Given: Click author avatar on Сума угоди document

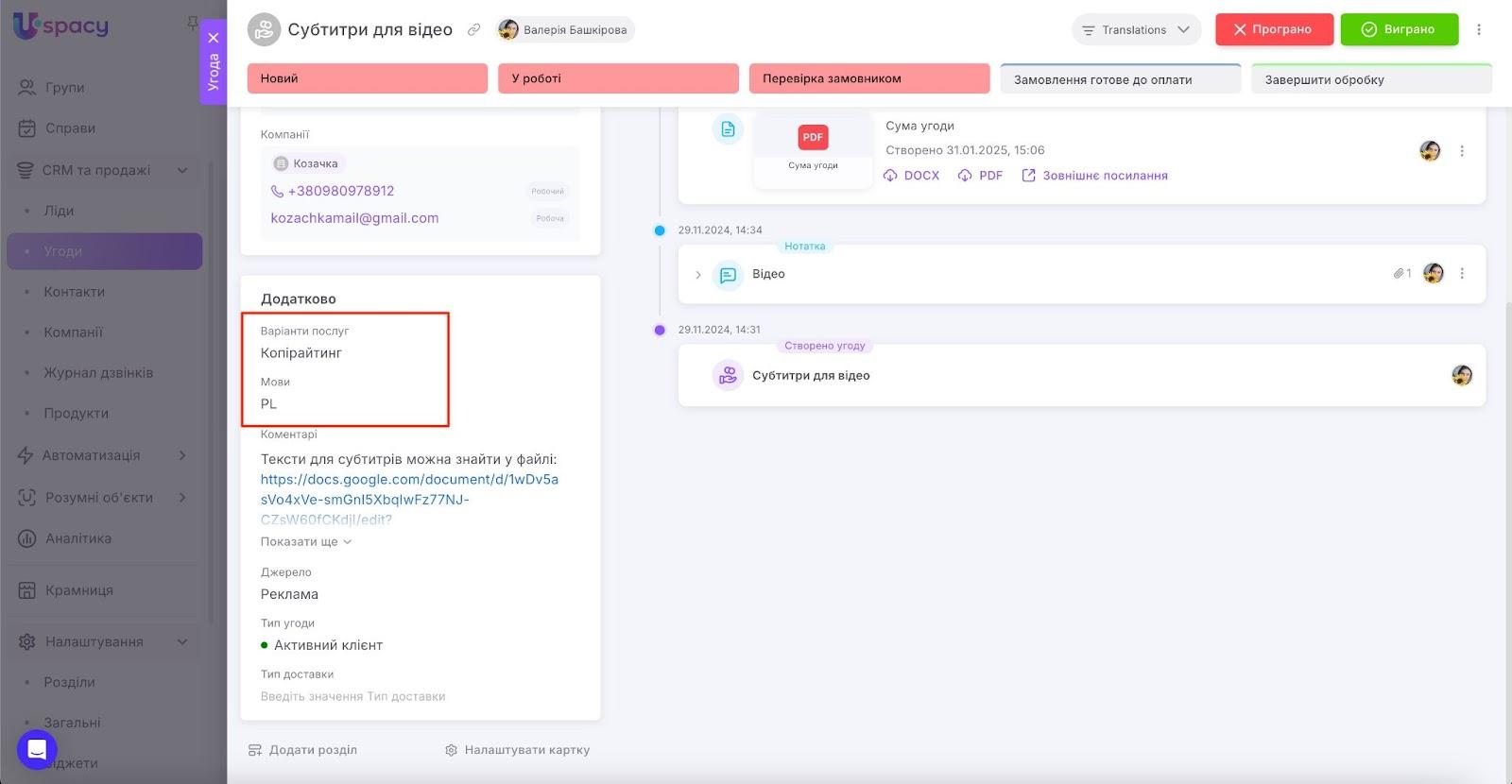Looking at the screenshot, I should click(1430, 151).
